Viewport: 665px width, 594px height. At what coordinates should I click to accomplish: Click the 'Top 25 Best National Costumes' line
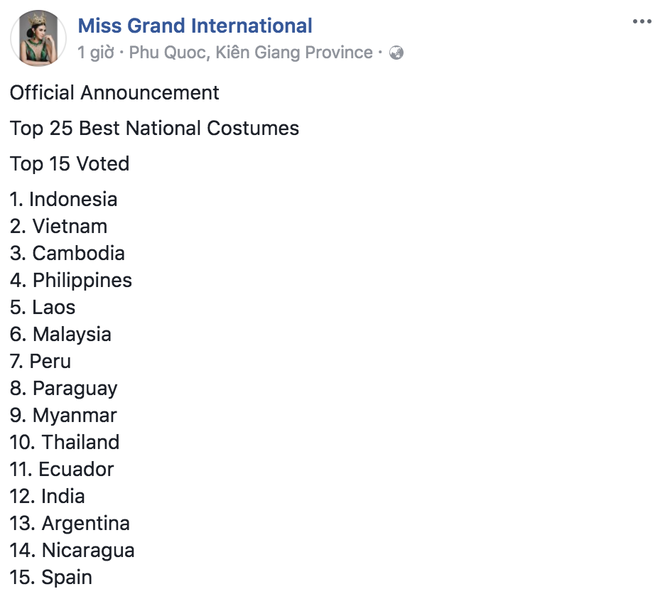point(154,128)
